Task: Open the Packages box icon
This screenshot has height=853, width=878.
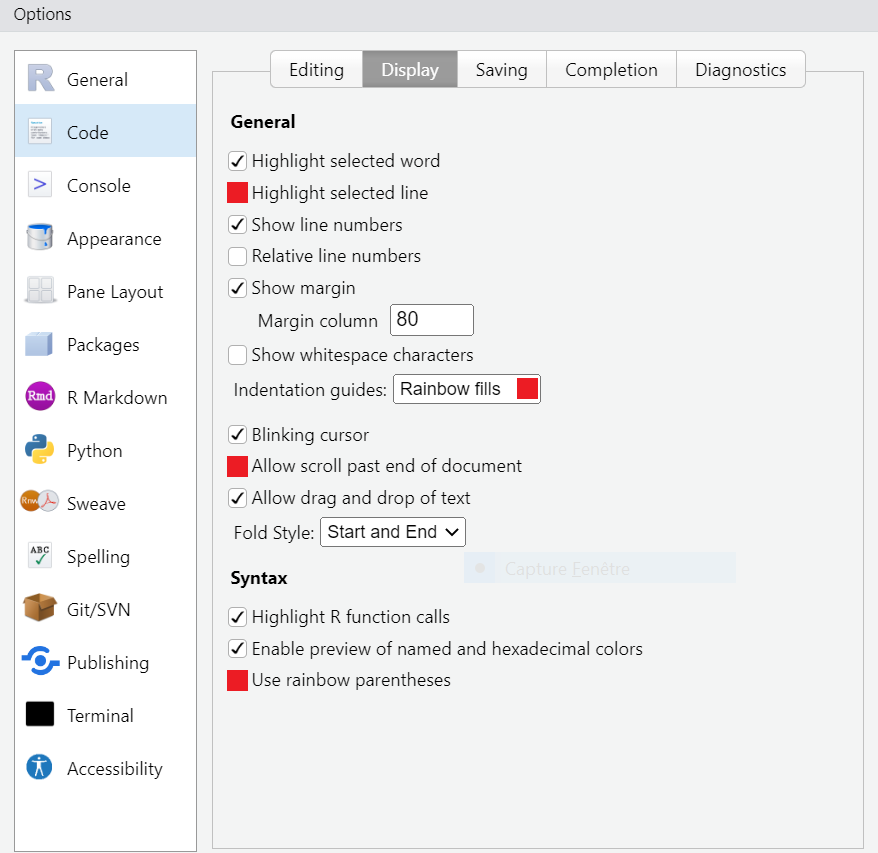Action: (40, 344)
